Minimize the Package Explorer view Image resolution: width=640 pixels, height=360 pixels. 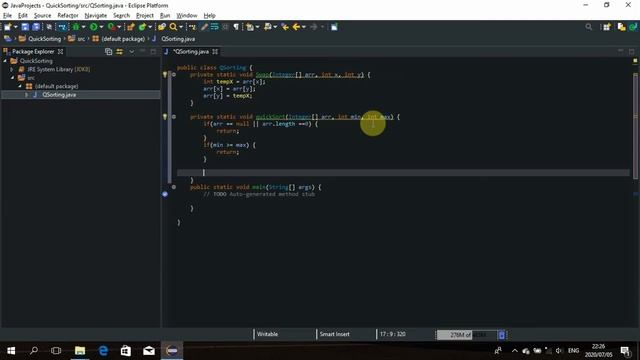(x=142, y=51)
